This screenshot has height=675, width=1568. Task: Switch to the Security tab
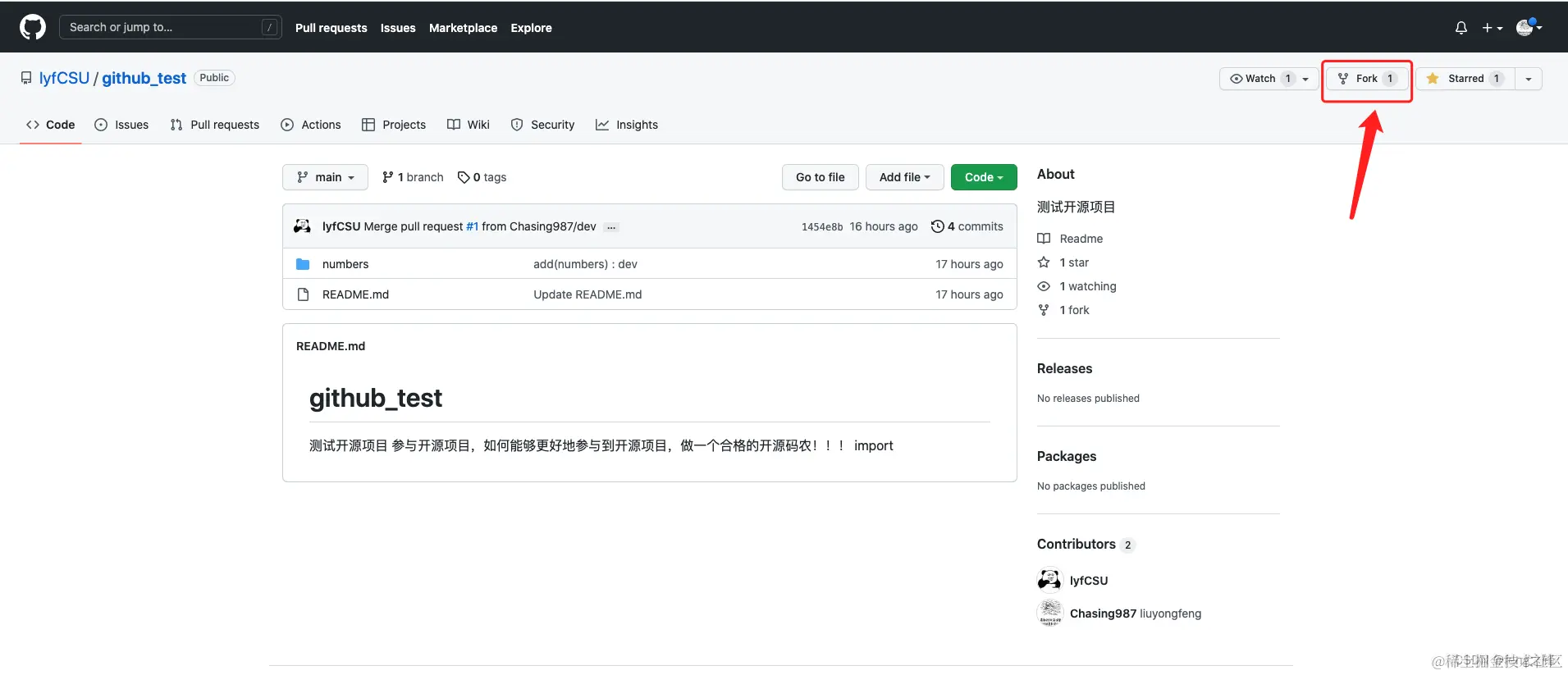542,125
